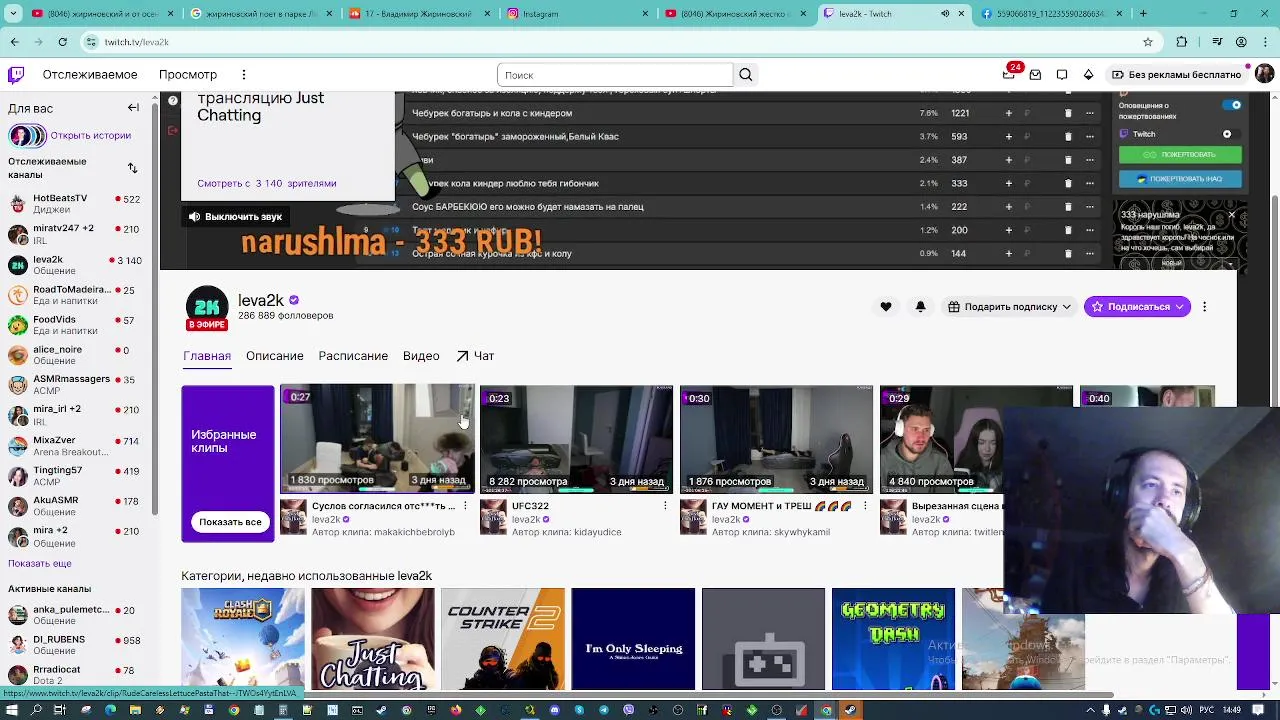1280x720 pixels.
Task: Open Открыть истории link
Action: tap(91, 136)
